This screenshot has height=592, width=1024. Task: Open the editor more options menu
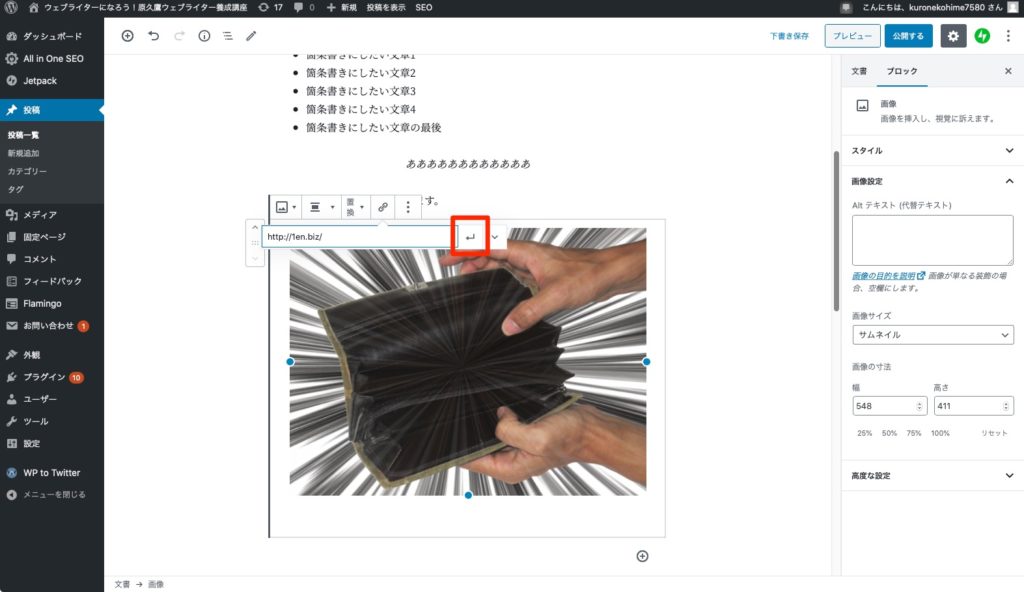point(1008,36)
